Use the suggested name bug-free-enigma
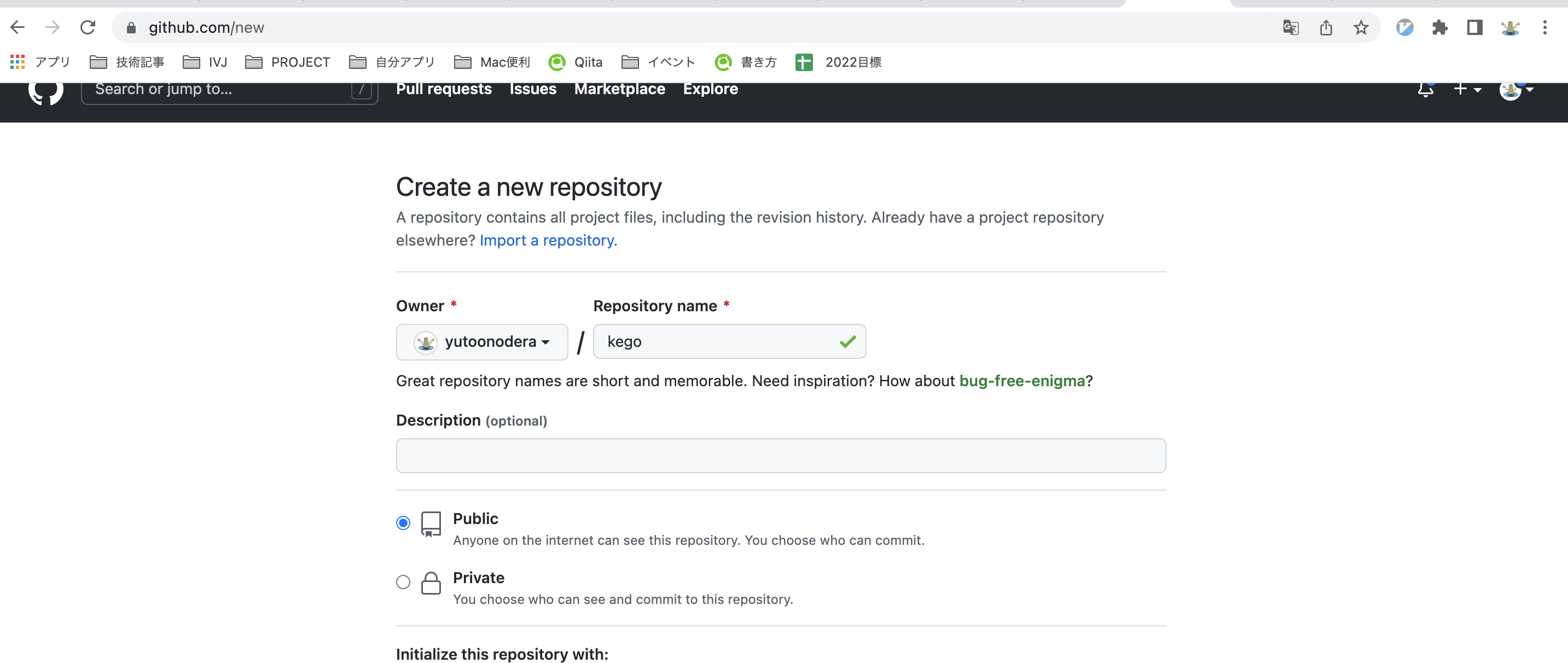This screenshot has width=1568, height=663. [1021, 381]
